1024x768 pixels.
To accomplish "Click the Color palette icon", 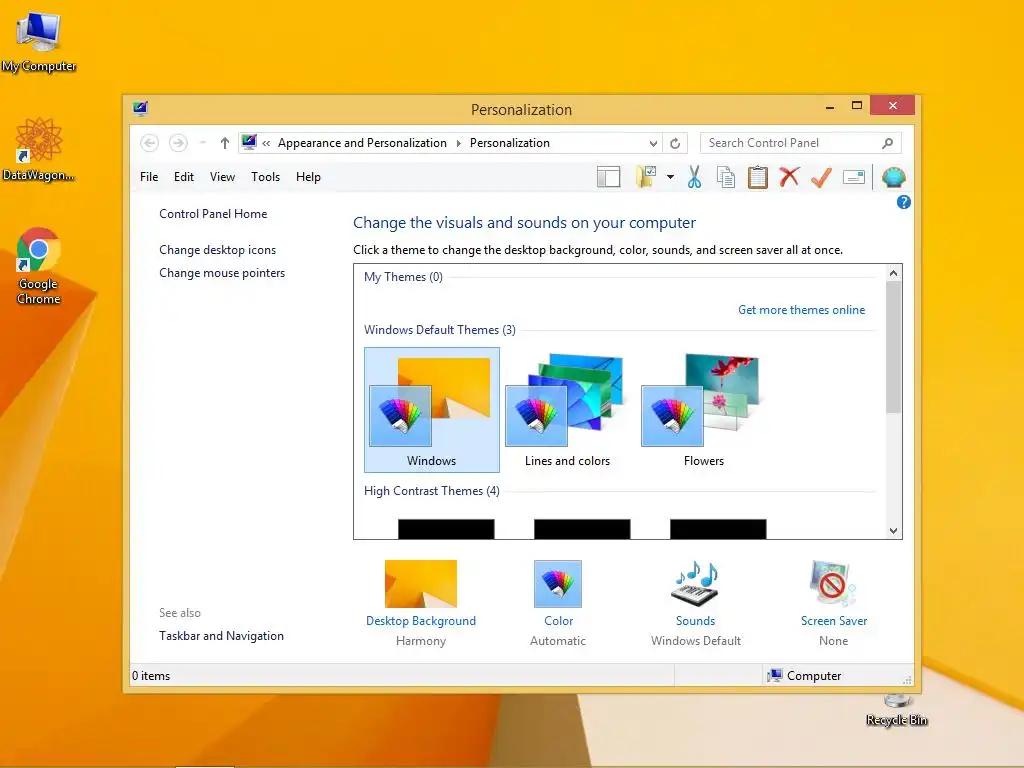I will pyautogui.click(x=558, y=584).
